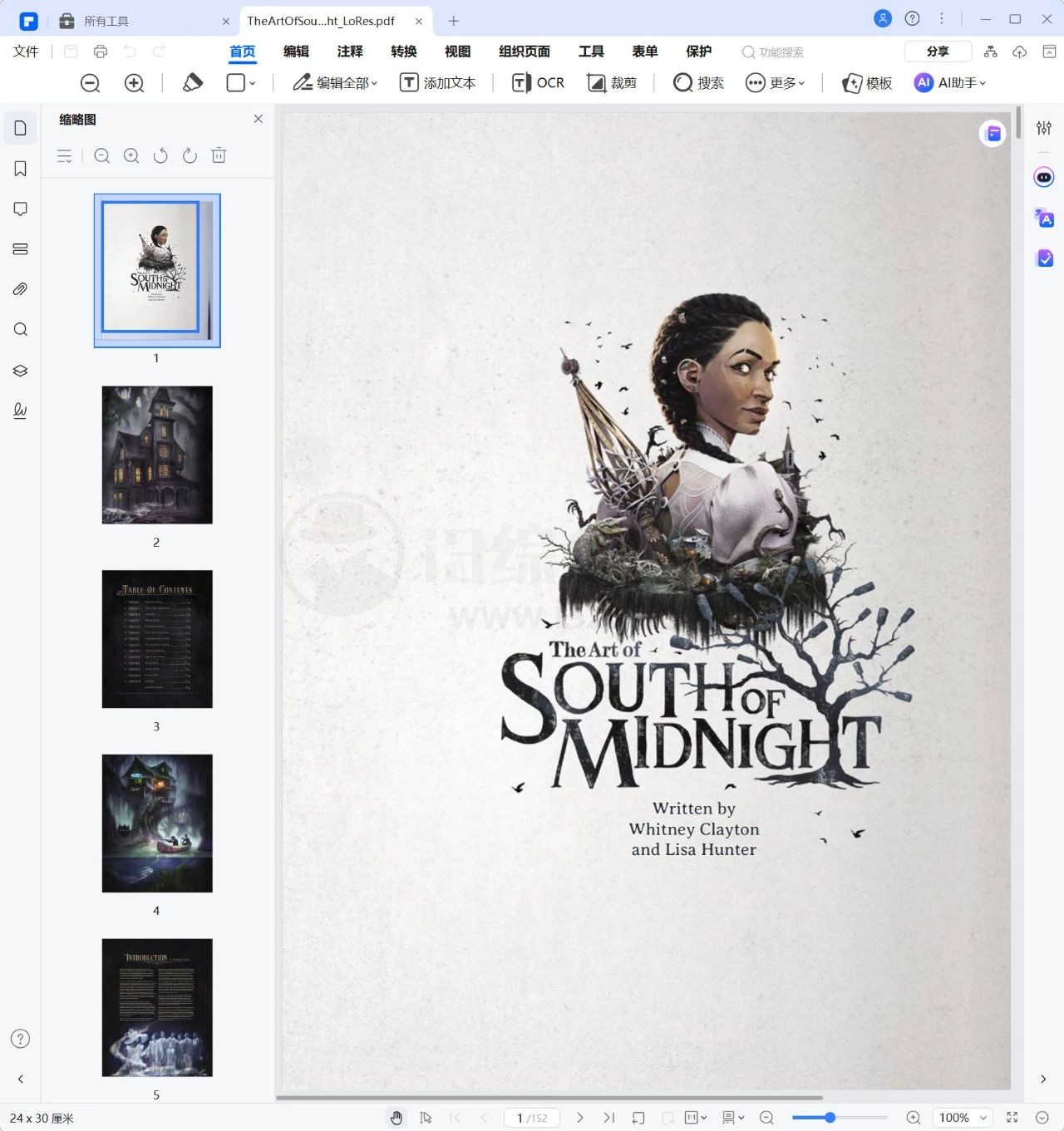
Task: Collapse the left sidebar chevron
Action: pos(21,1079)
